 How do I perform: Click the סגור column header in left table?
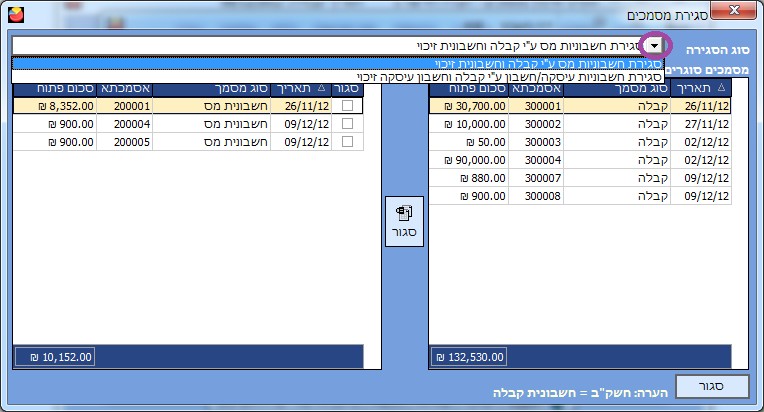click(347, 88)
